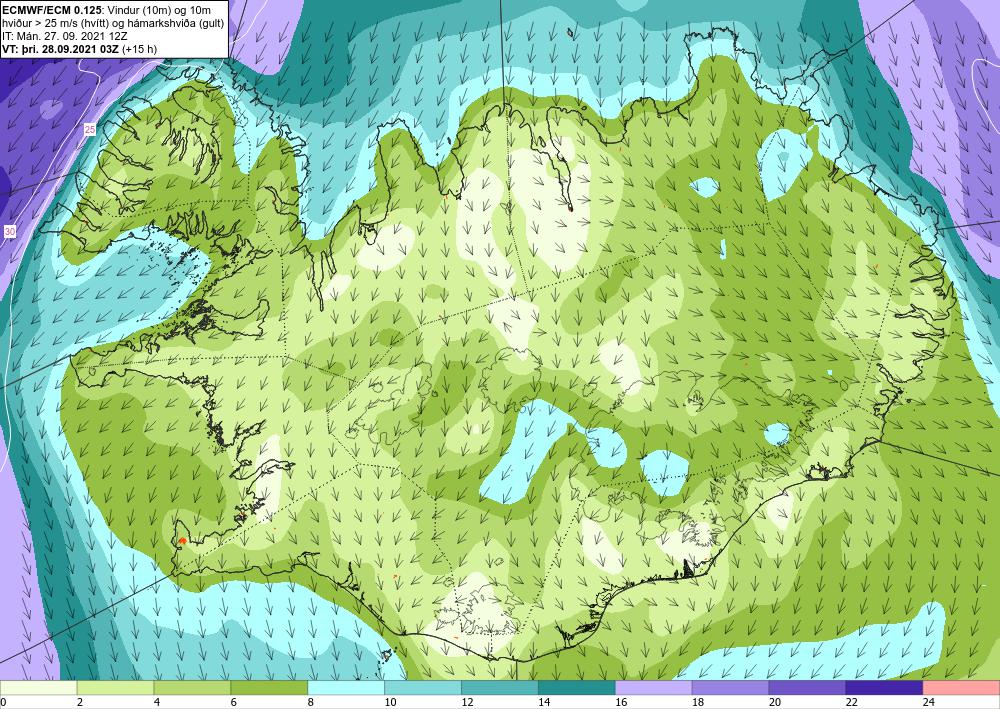This screenshot has height=709, width=1000.
Task: Click the dark green 6–8 legend swatch
Action: click(269, 688)
